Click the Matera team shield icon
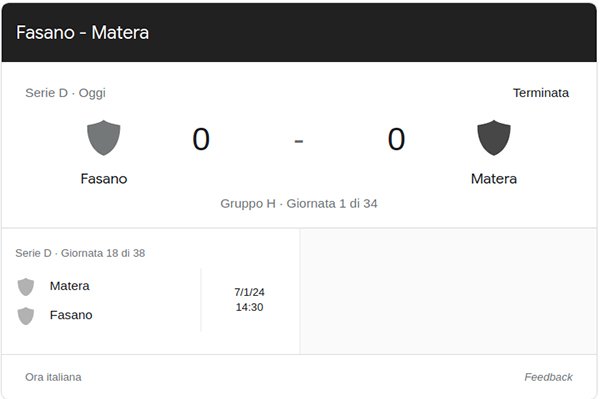The height and width of the screenshot is (399, 600). pyautogui.click(x=494, y=138)
